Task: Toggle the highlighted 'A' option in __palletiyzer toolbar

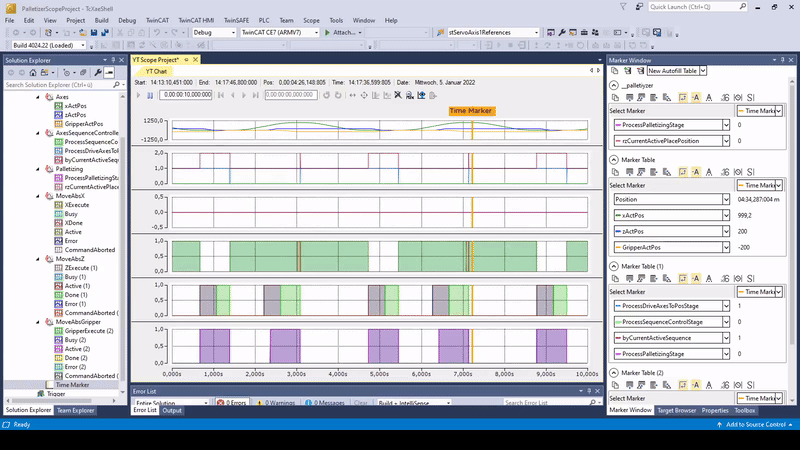Action: pyautogui.click(x=694, y=97)
